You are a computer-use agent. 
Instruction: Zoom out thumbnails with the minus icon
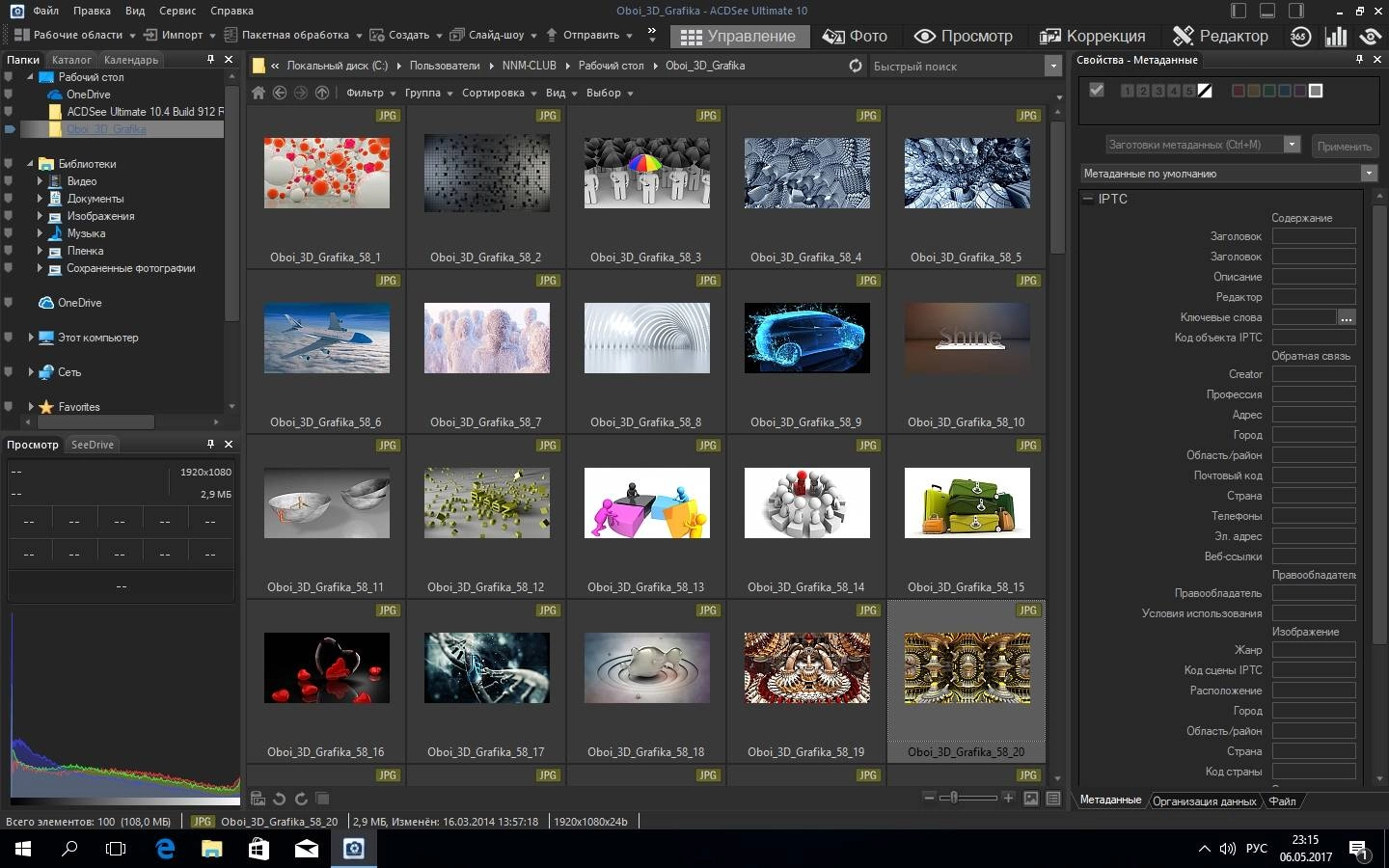pyautogui.click(x=929, y=798)
